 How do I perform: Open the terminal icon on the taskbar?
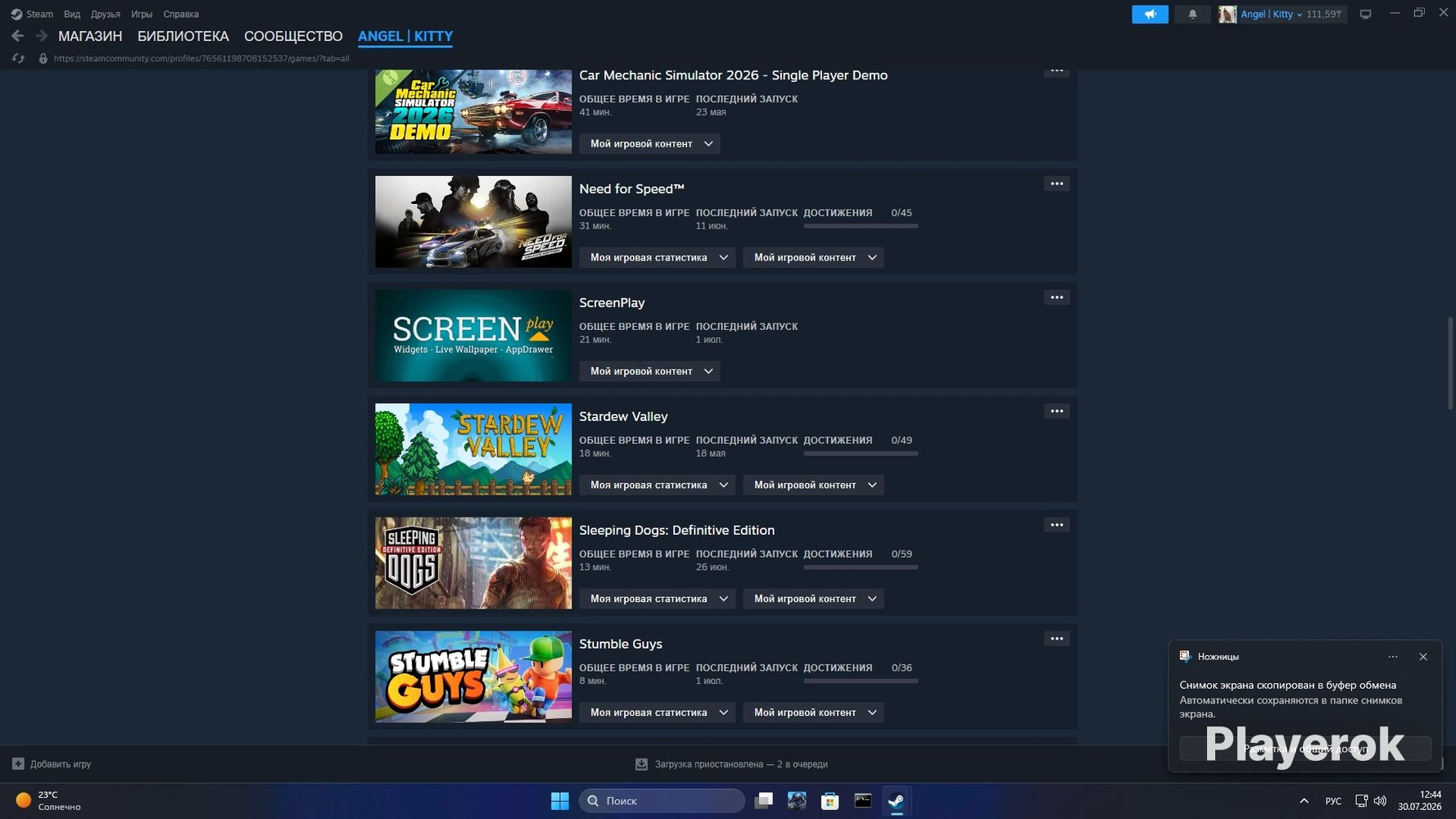tap(863, 801)
